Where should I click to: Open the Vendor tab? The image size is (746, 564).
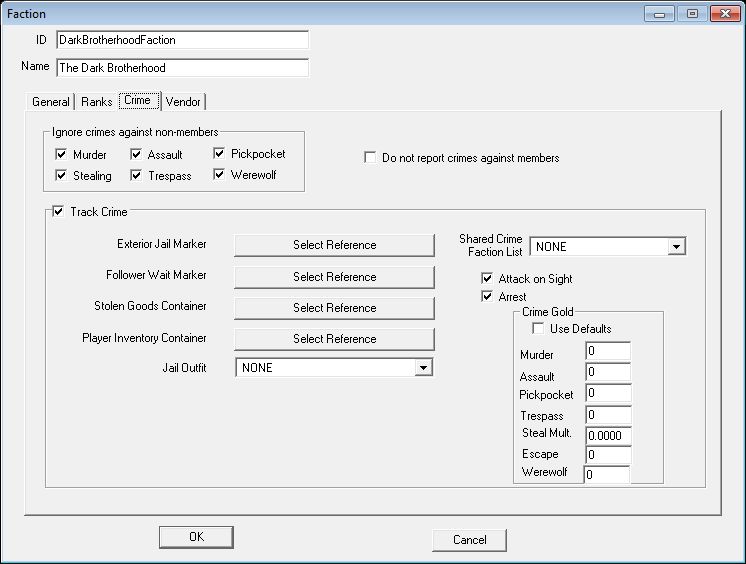point(184,101)
